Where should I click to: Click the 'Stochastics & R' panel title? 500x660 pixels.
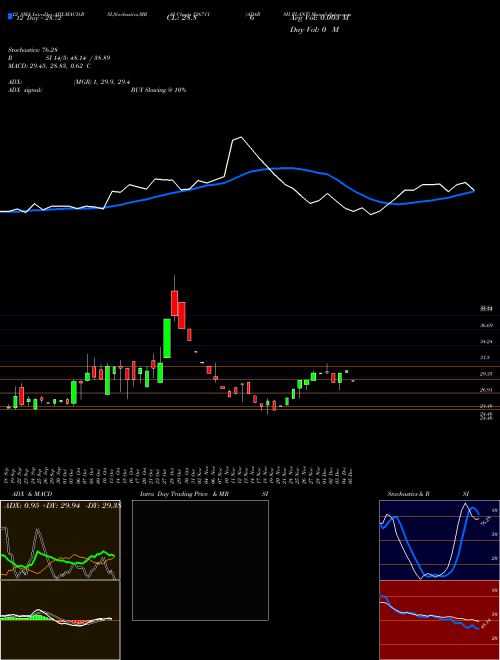pyautogui.click(x=410, y=494)
